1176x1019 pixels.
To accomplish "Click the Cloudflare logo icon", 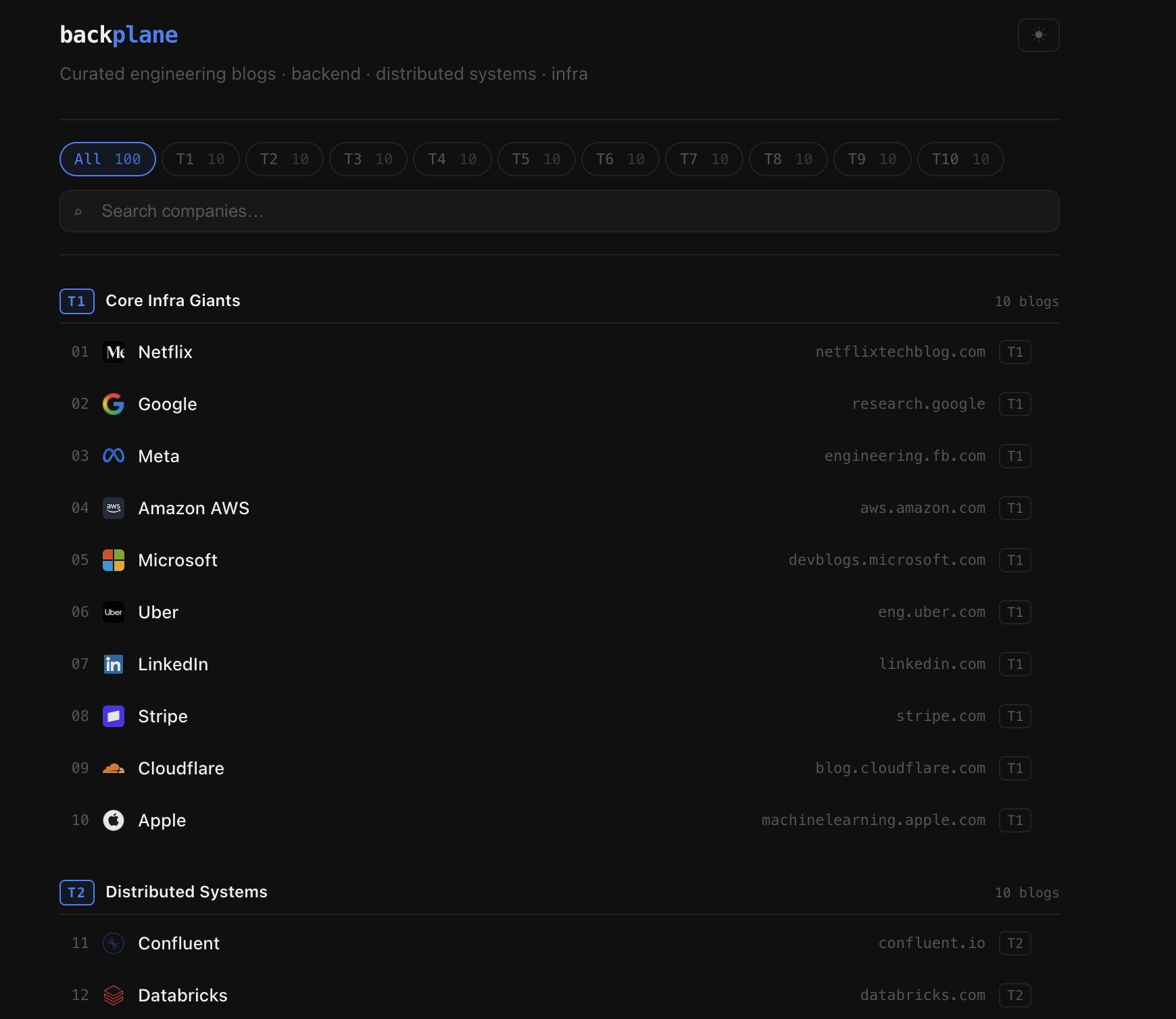I will pos(114,768).
